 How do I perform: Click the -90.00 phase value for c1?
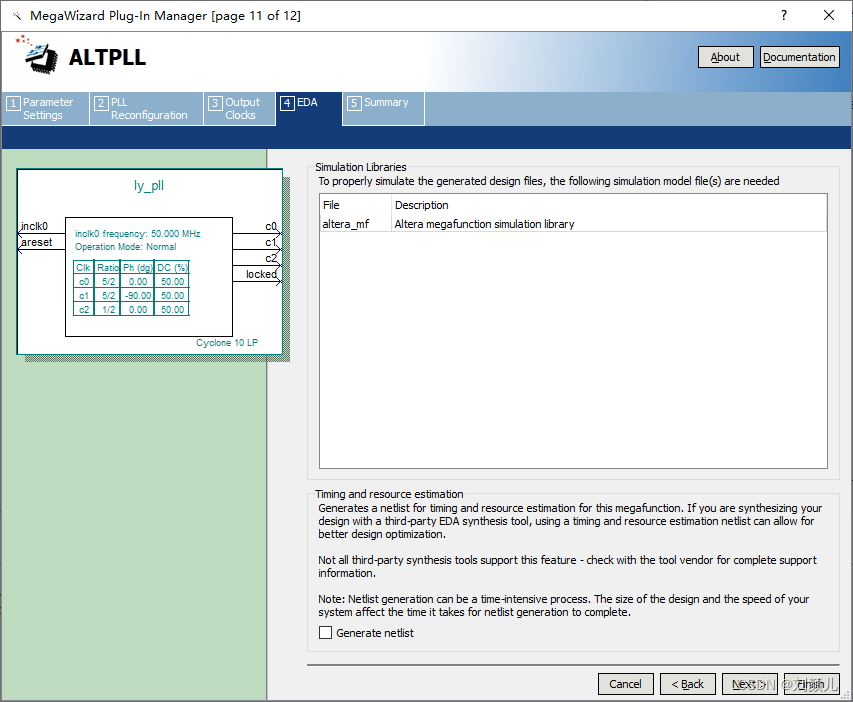click(138, 295)
